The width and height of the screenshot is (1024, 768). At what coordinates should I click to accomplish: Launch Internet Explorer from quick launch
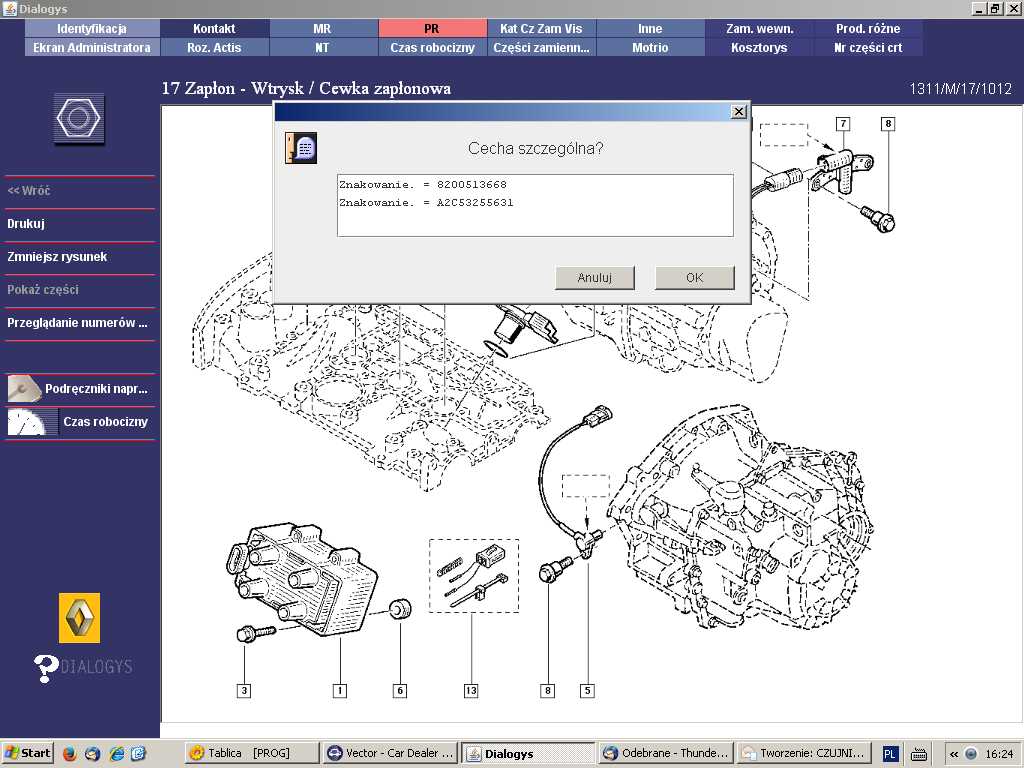coord(116,754)
